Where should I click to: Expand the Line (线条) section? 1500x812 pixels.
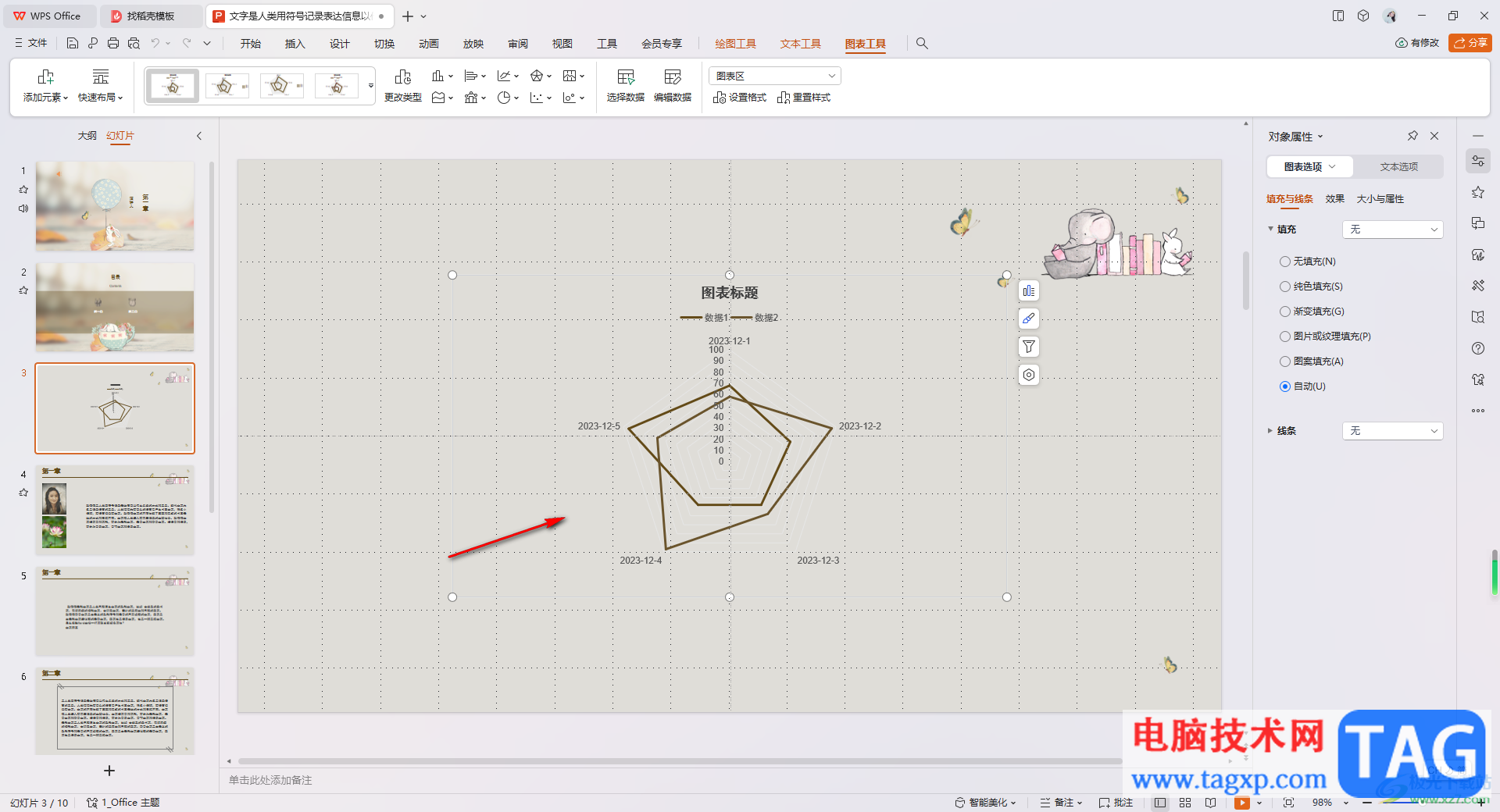point(1270,431)
